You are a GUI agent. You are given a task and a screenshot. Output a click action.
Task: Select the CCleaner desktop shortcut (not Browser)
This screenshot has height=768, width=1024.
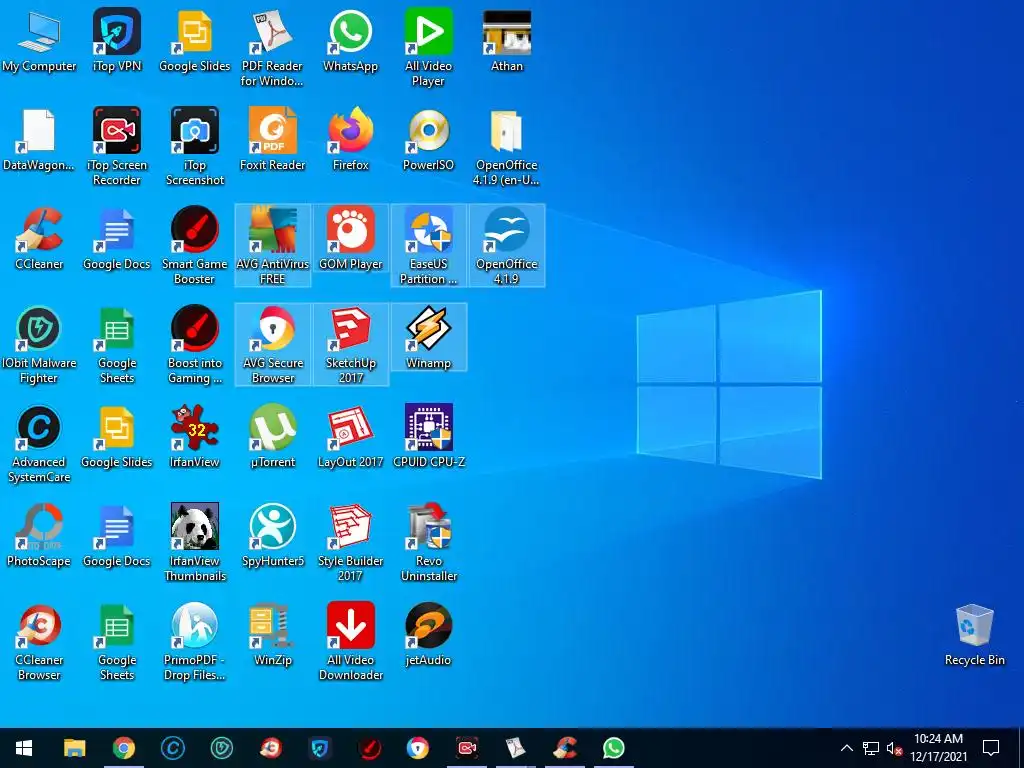tap(39, 239)
